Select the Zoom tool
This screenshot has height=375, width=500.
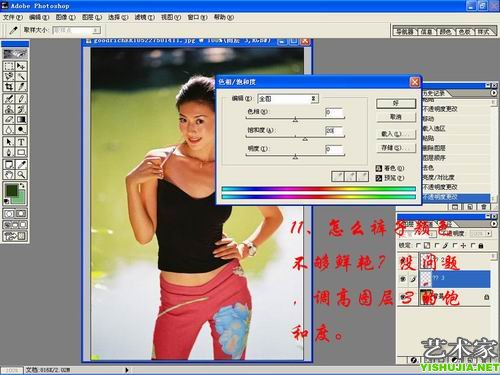pyautogui.click(x=21, y=175)
